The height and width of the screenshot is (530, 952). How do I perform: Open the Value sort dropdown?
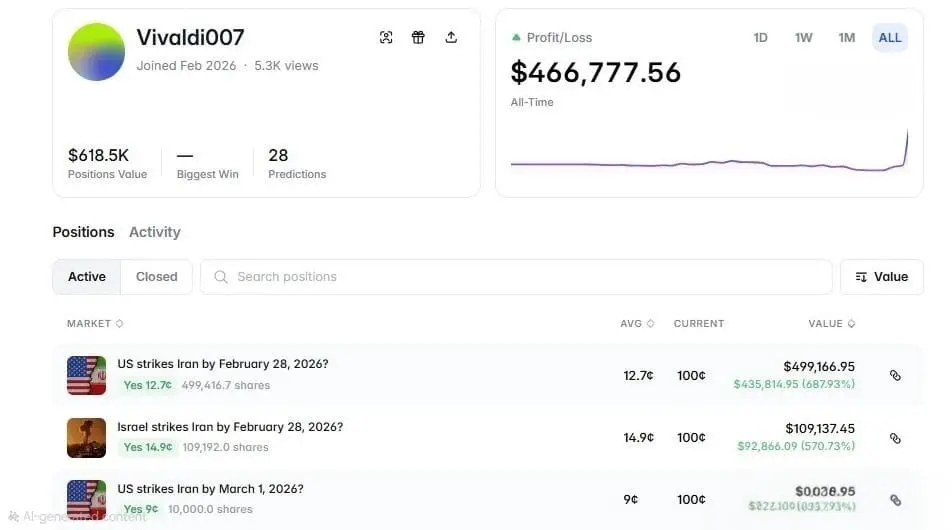tap(882, 277)
